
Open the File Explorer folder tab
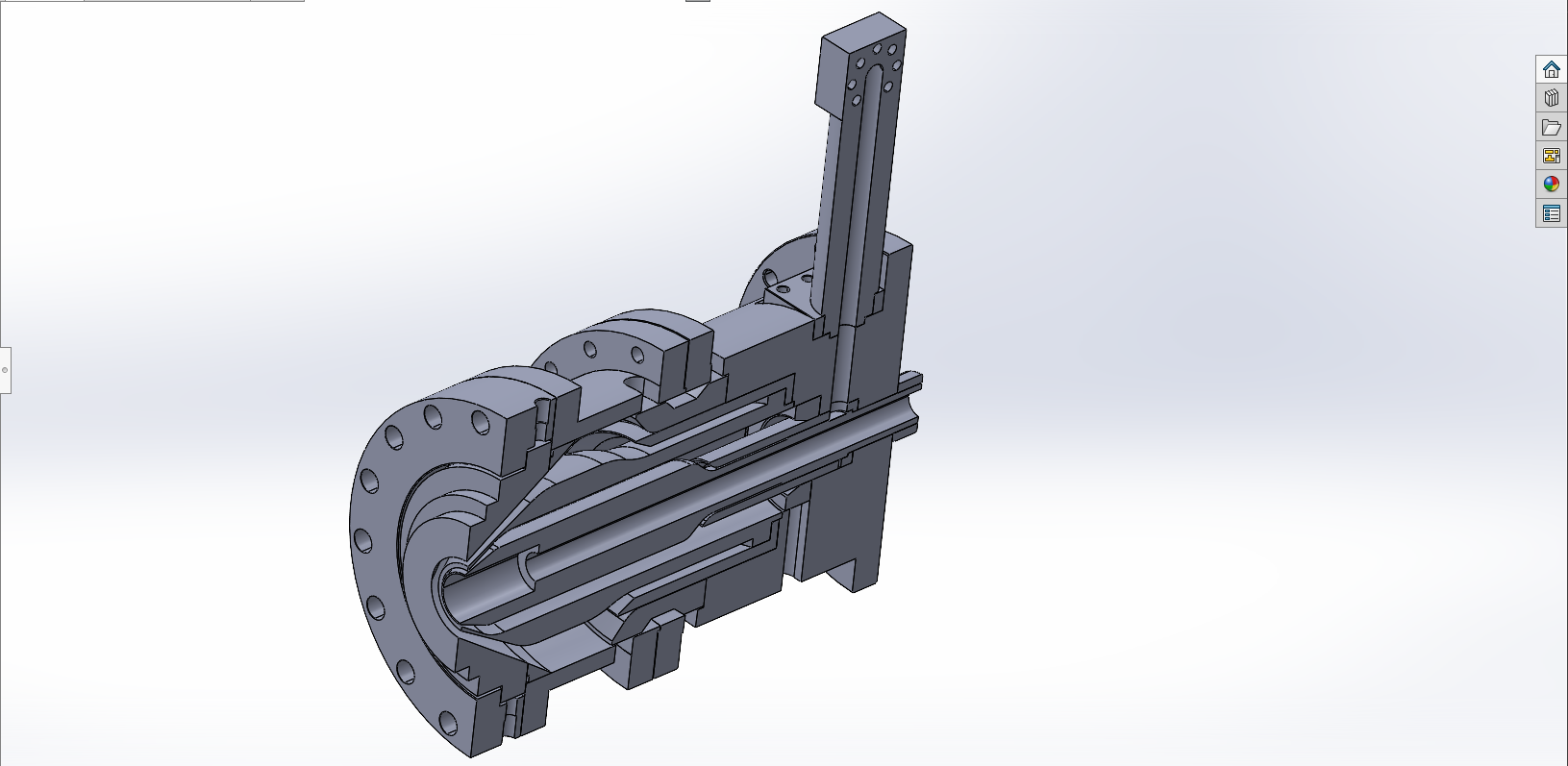1551,127
